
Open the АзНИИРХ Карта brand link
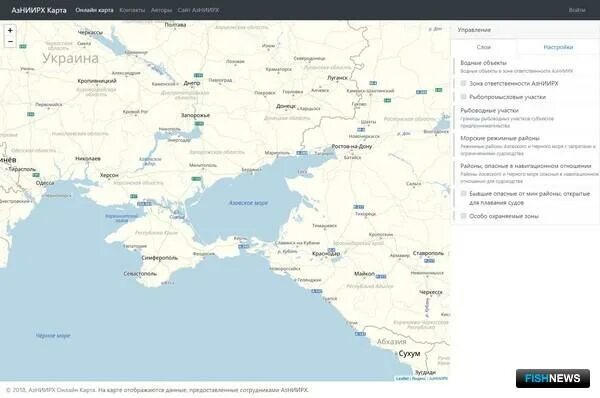(x=39, y=10)
